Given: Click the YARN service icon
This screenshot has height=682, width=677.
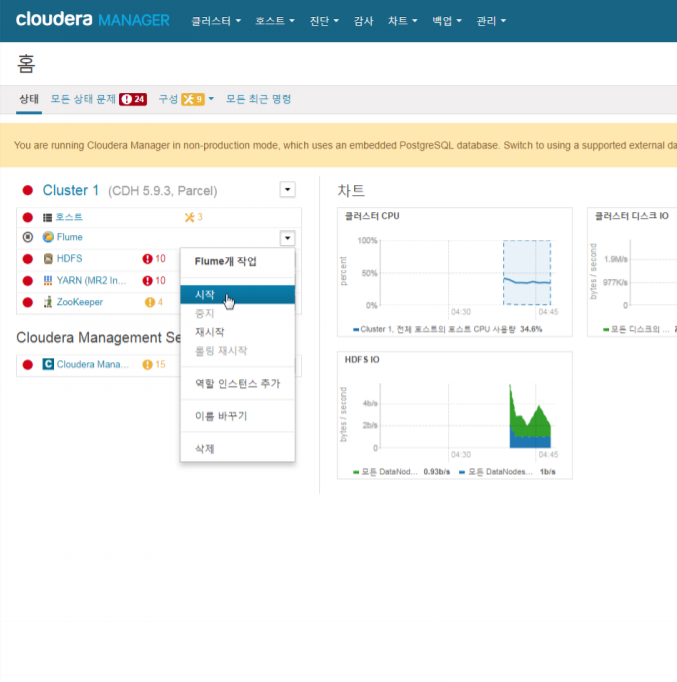Looking at the screenshot, I should click(x=48, y=281).
